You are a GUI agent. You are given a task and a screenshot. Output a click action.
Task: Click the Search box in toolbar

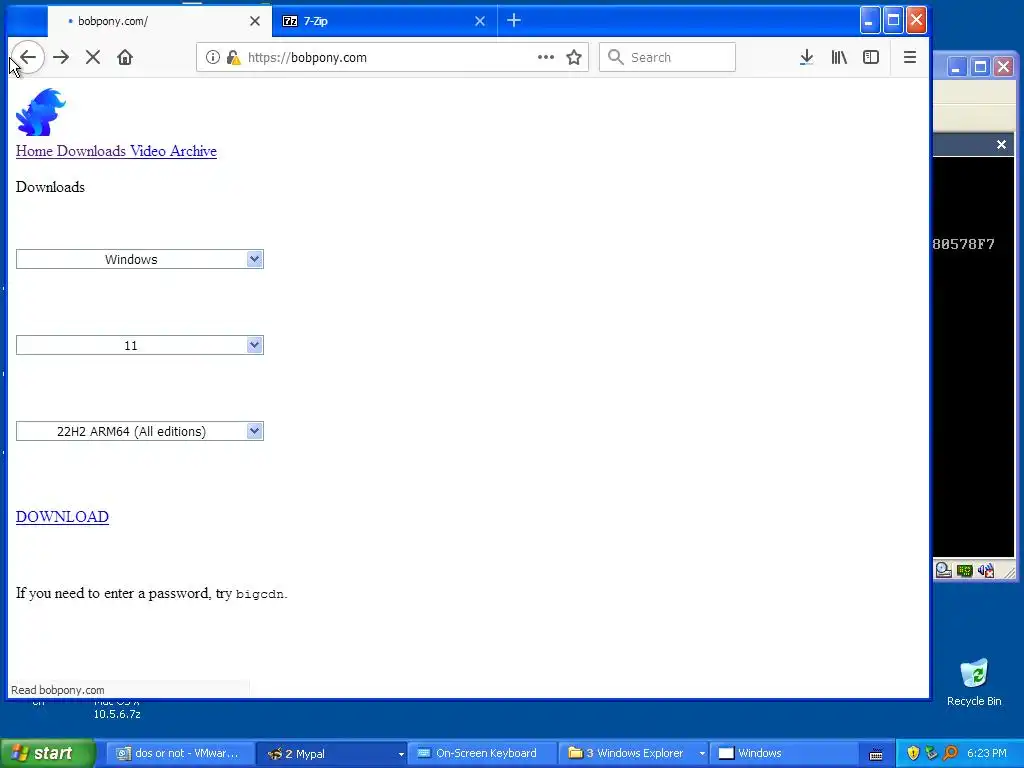point(667,57)
